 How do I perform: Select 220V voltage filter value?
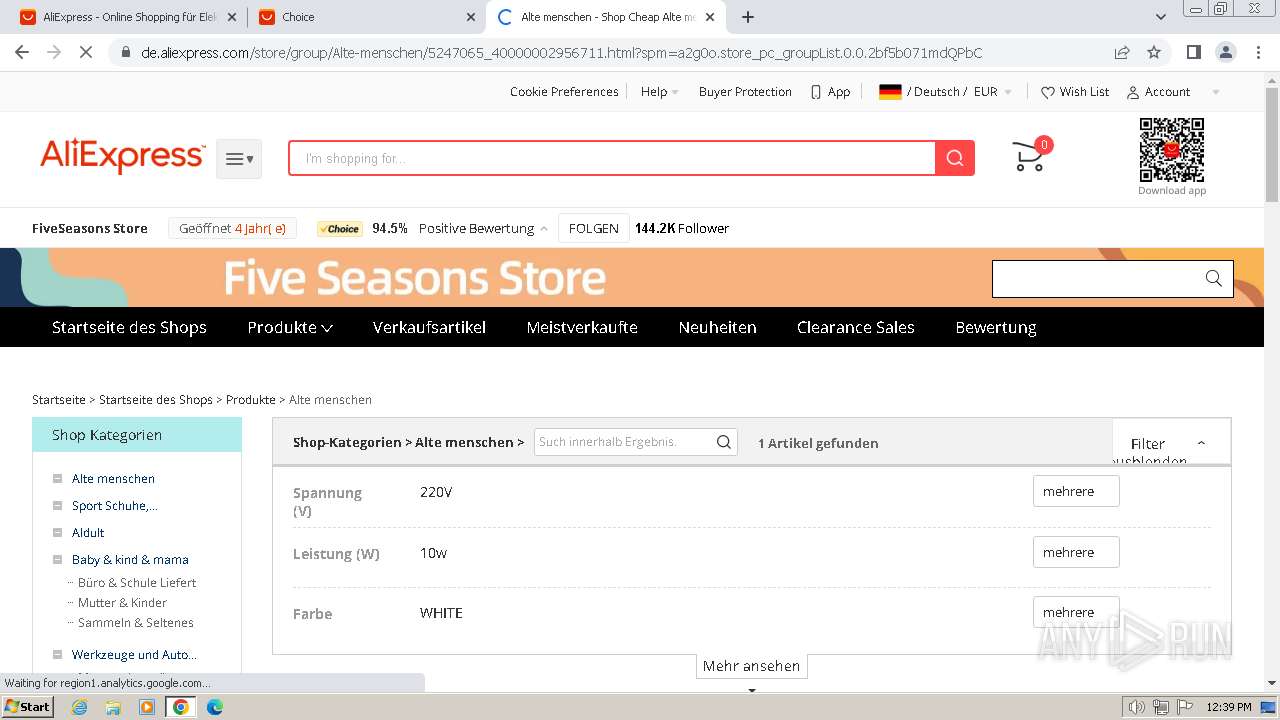[436, 492]
